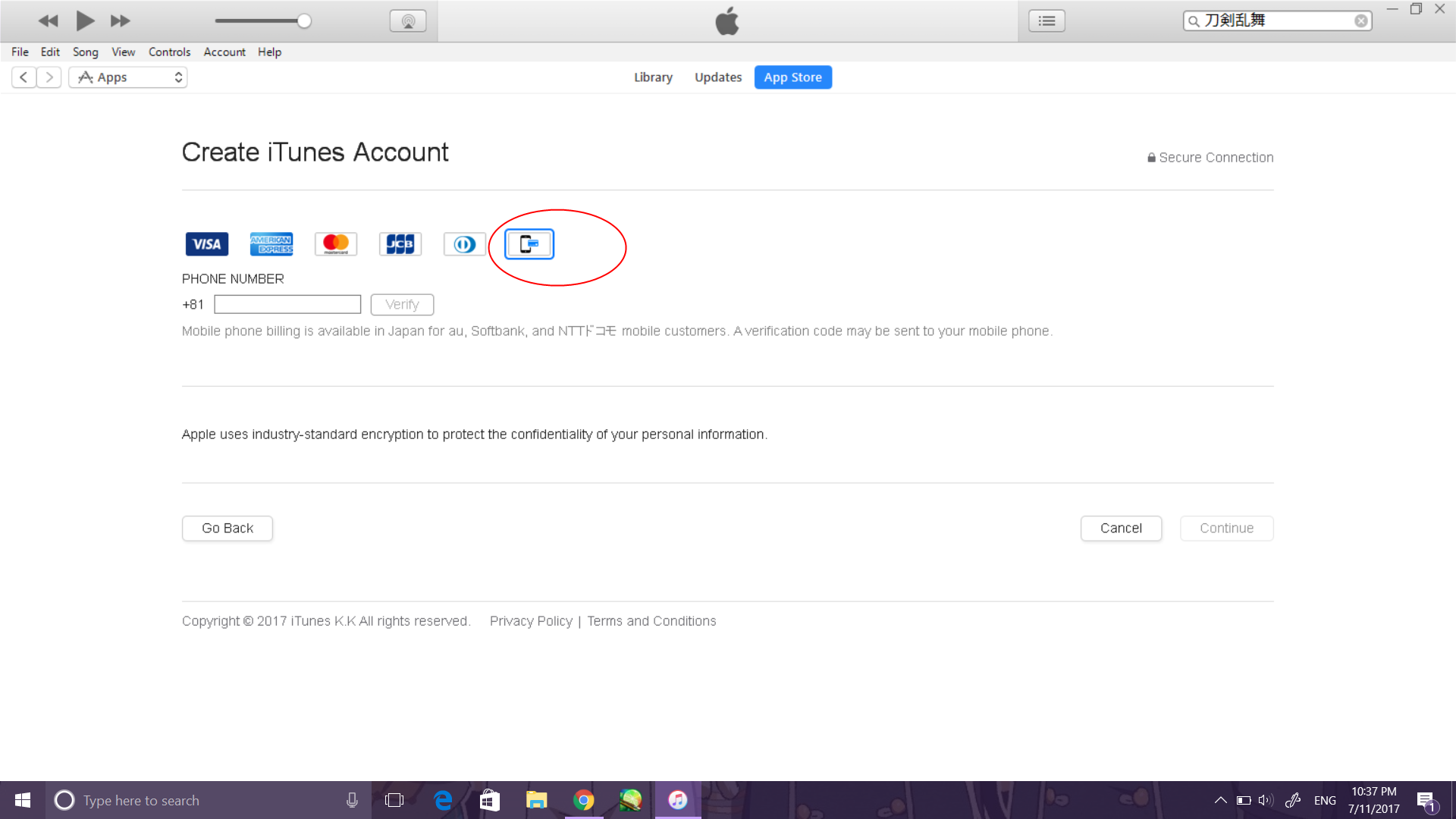Navigate forward with the right arrow
This screenshot has height=819, width=1456.
(49, 77)
